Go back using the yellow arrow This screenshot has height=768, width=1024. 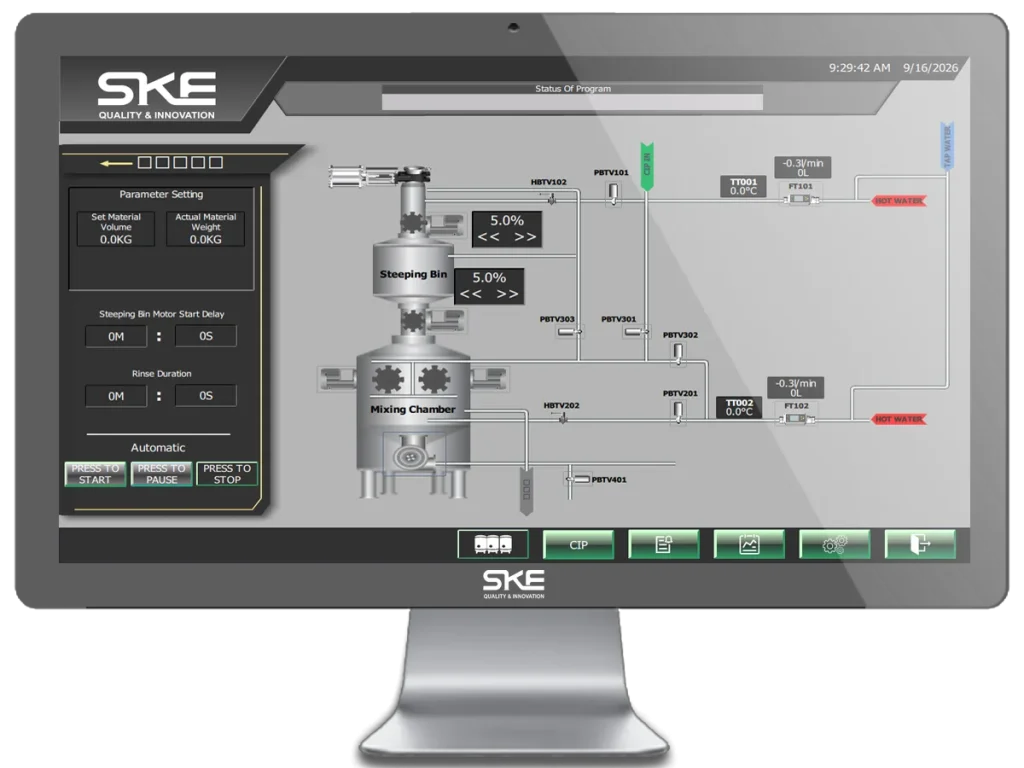(116, 163)
